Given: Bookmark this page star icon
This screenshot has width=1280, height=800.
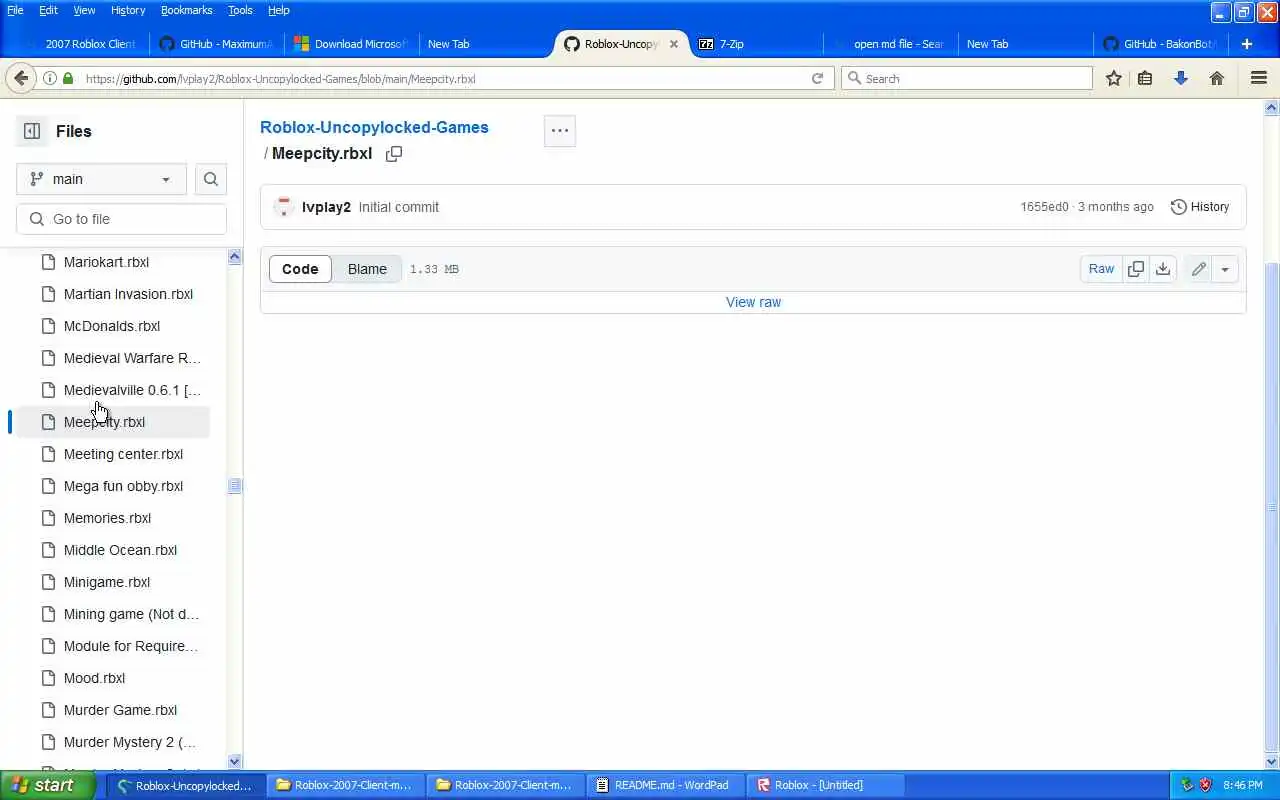Looking at the screenshot, I should pyautogui.click(x=1113, y=78).
